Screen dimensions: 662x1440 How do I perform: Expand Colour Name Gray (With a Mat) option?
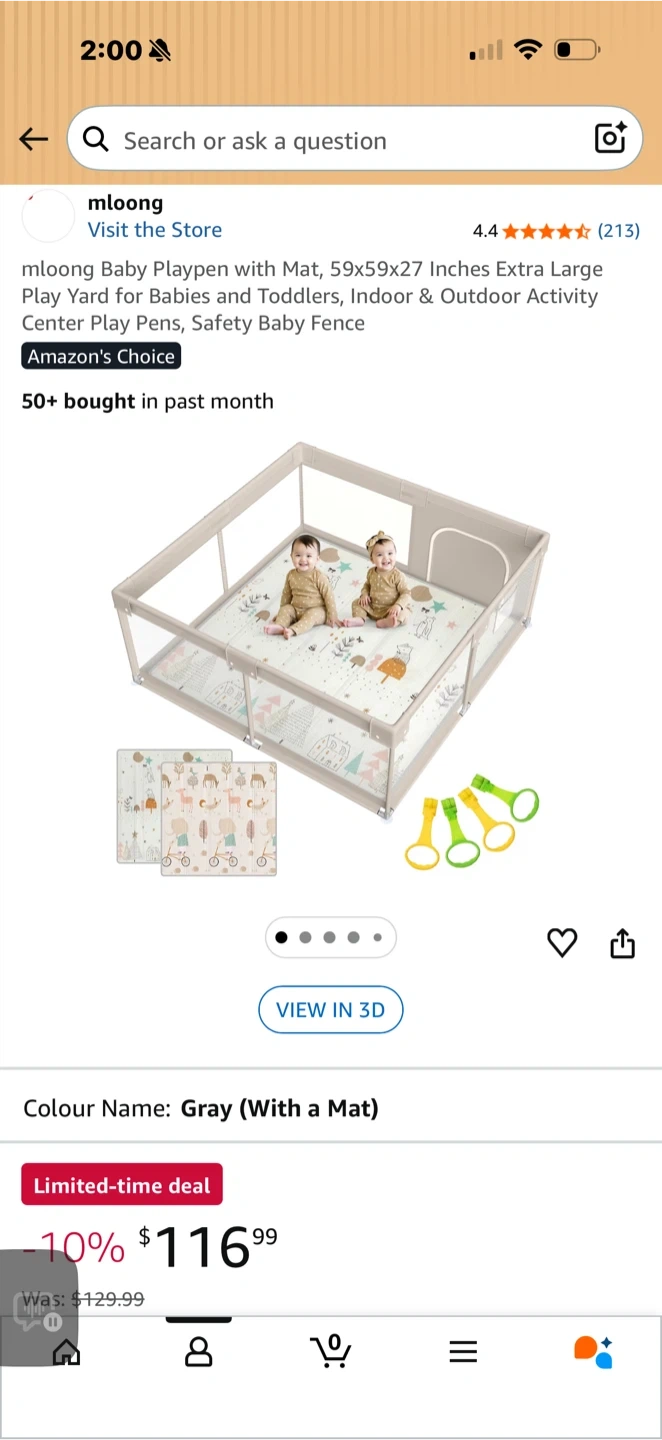pyautogui.click(x=331, y=1108)
